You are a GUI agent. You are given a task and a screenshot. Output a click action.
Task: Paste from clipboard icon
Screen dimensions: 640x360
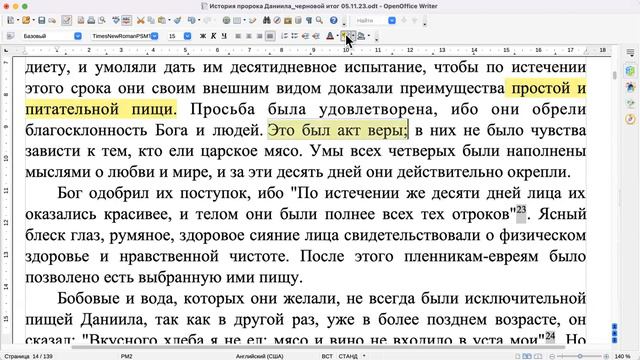point(162,20)
